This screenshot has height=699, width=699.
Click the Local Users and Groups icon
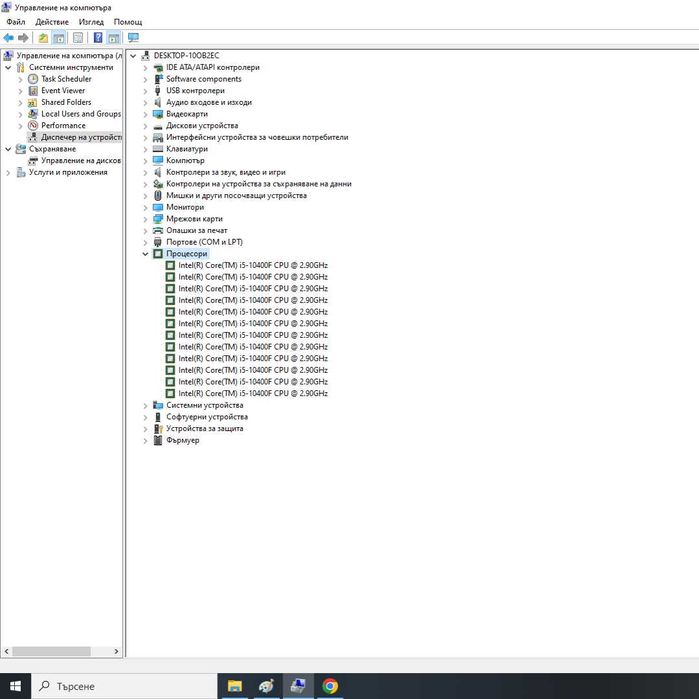pos(33,114)
